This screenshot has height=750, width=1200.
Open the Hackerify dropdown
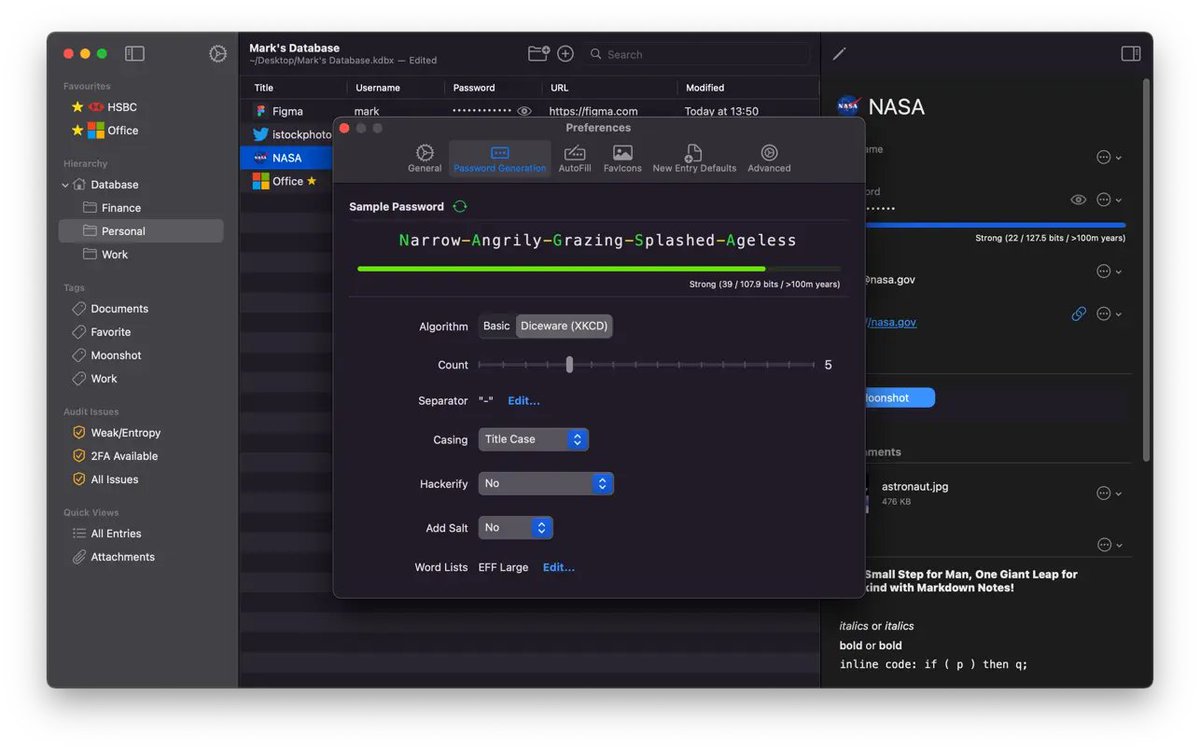546,484
